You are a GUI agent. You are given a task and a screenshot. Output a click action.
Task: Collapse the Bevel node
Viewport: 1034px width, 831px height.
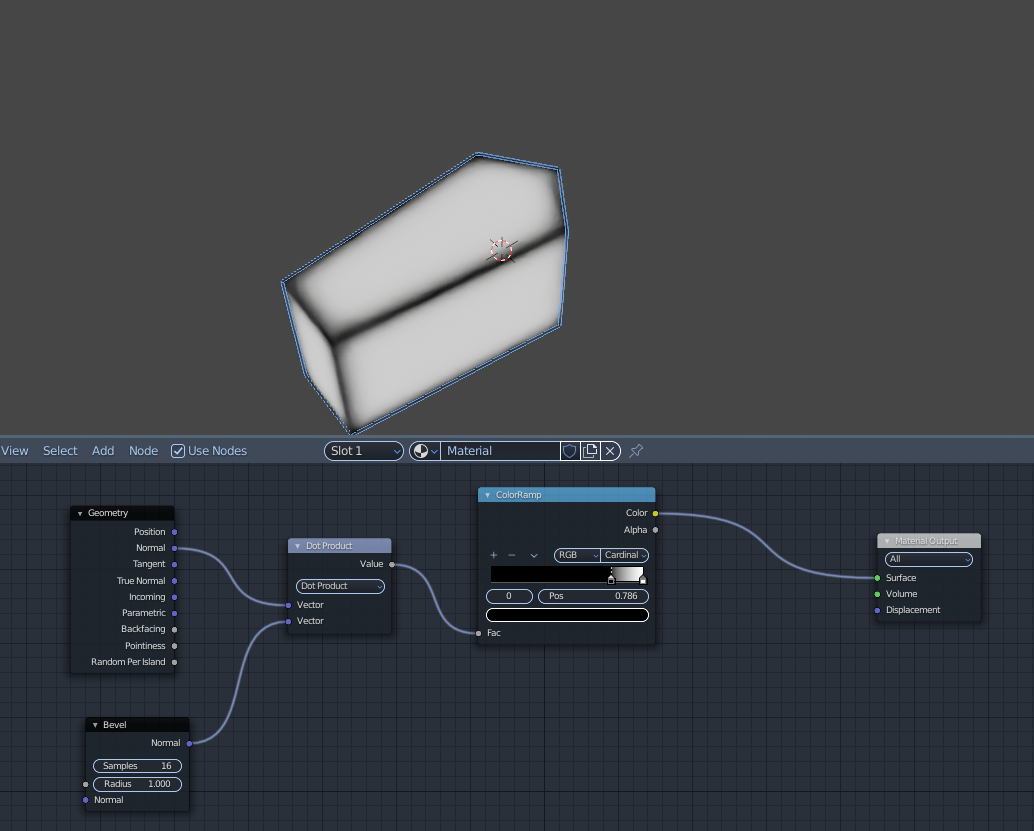(x=95, y=725)
